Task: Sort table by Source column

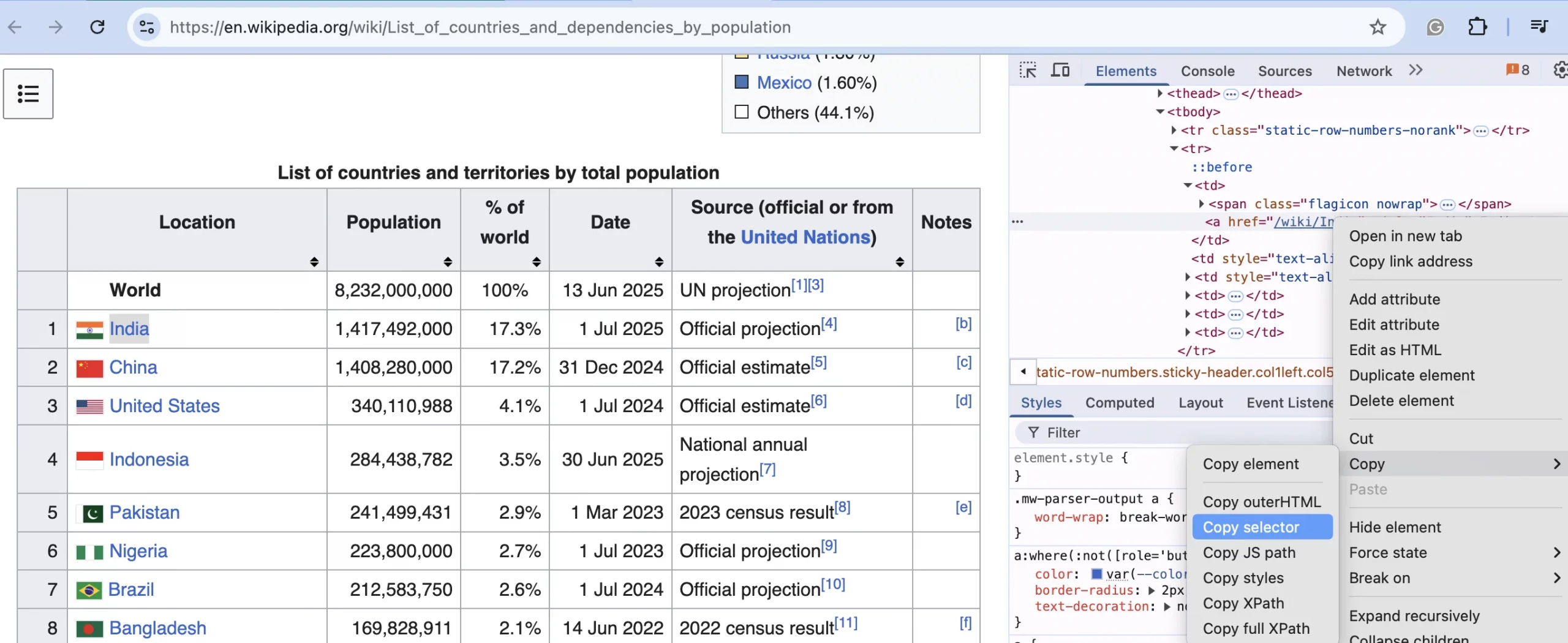Action: pyautogui.click(x=900, y=262)
